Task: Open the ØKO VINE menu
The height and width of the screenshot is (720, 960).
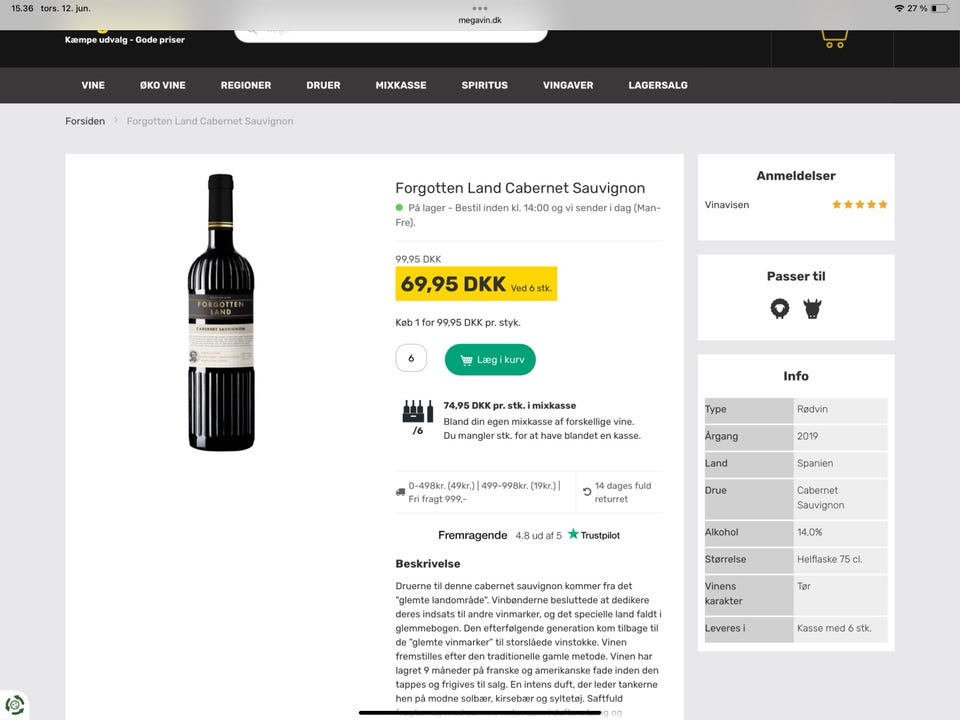Action: 163,85
